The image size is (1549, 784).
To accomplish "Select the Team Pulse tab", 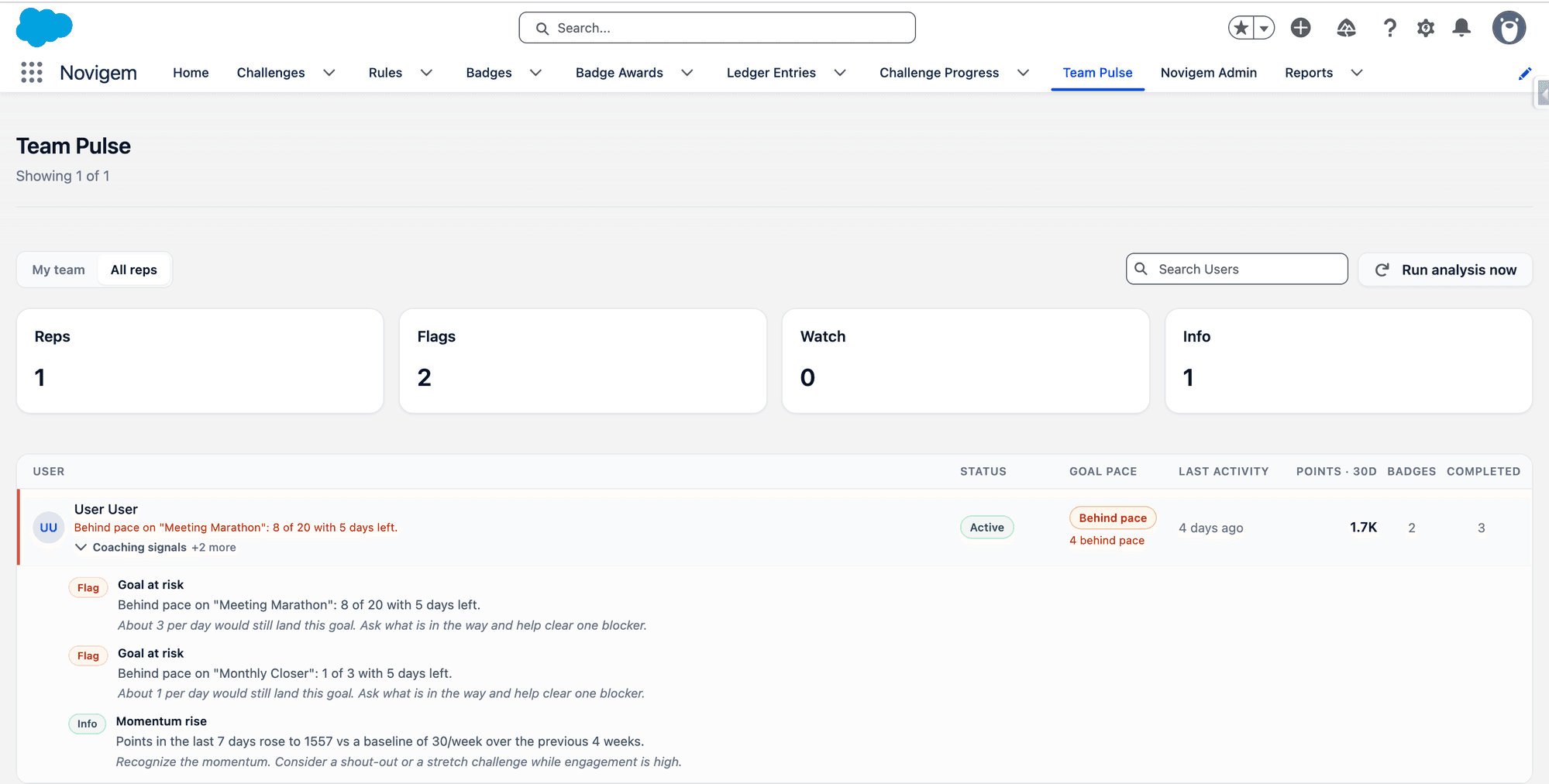I will click(x=1097, y=73).
